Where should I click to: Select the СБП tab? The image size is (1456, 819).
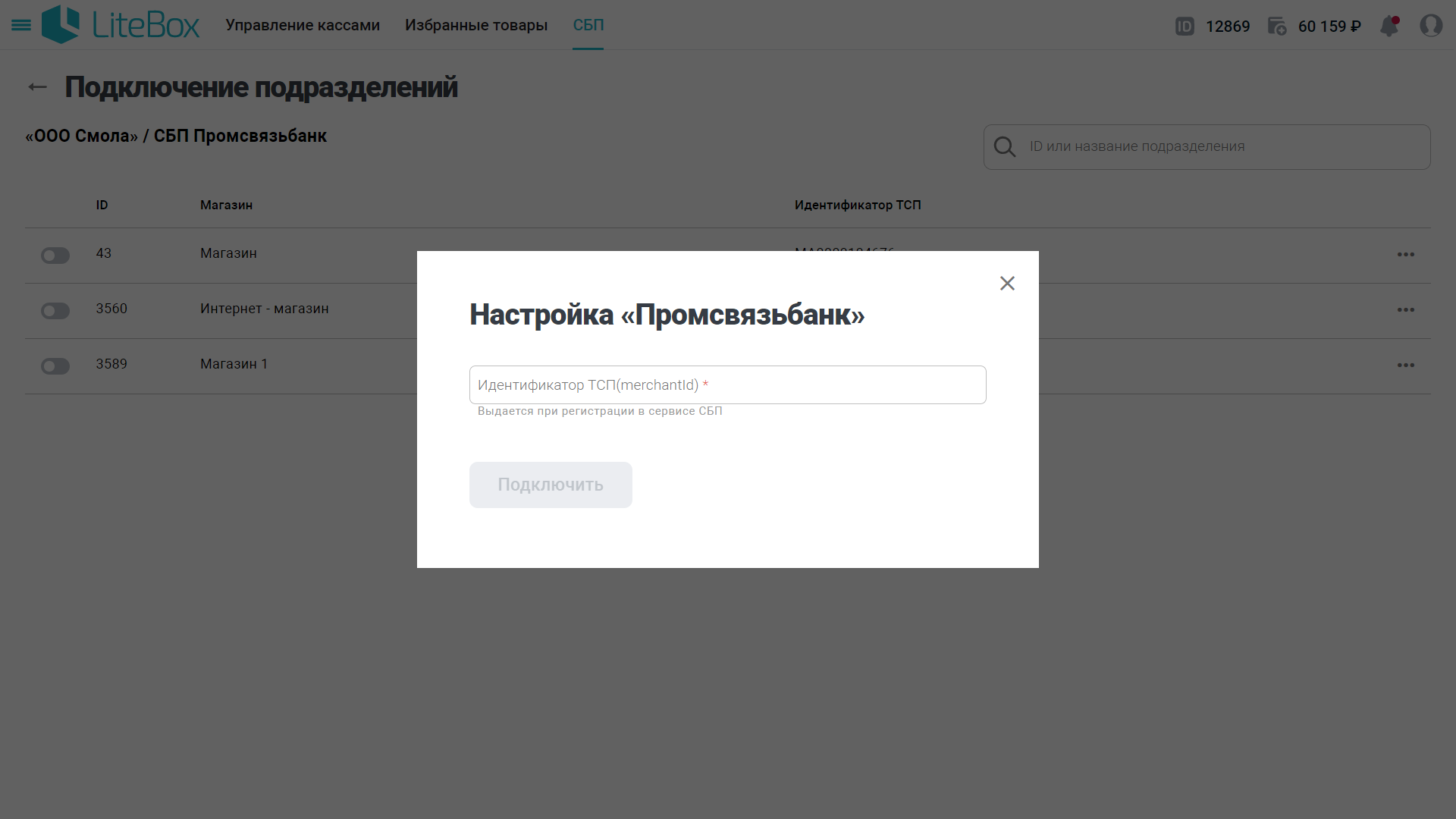point(588,25)
